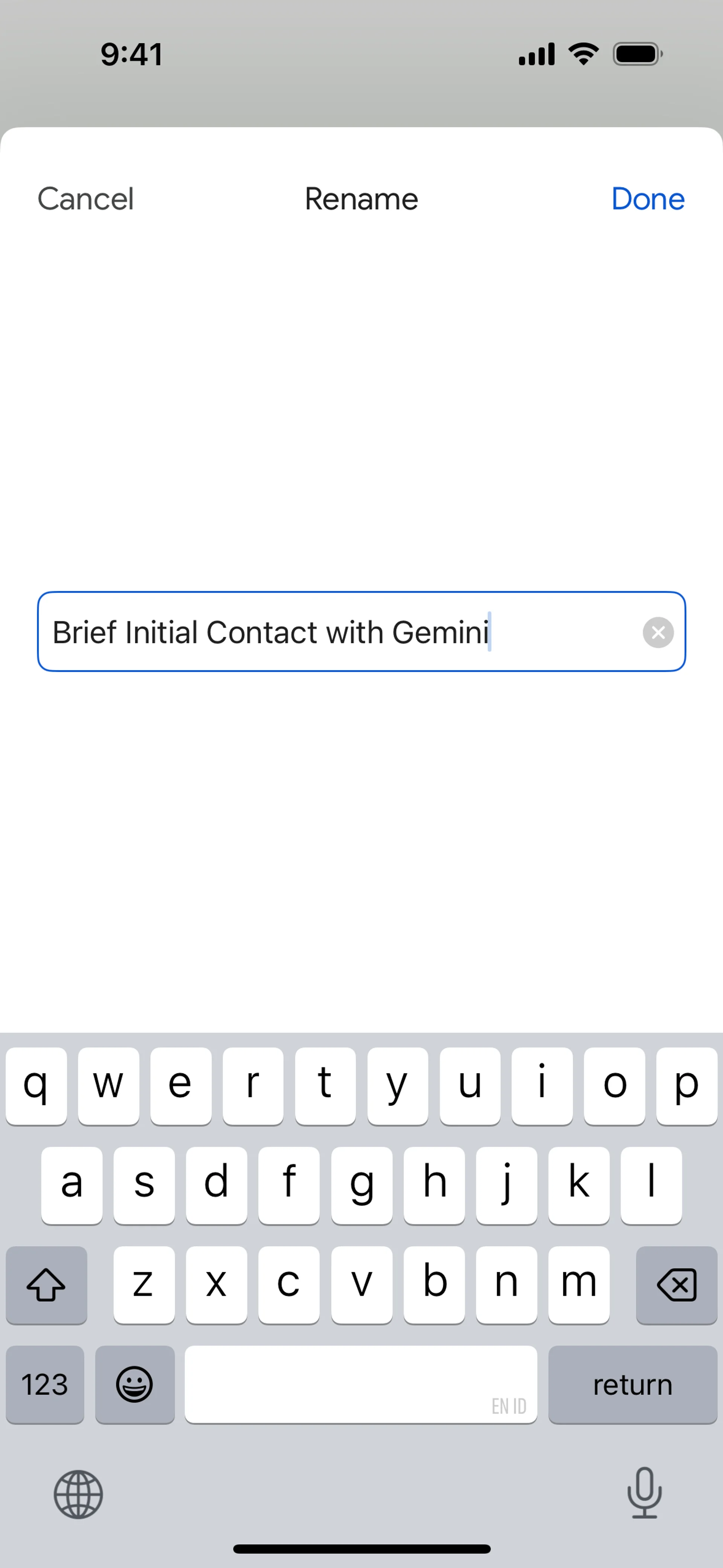Start dictation with the microphone icon
The height and width of the screenshot is (1568, 723).
[645, 1493]
